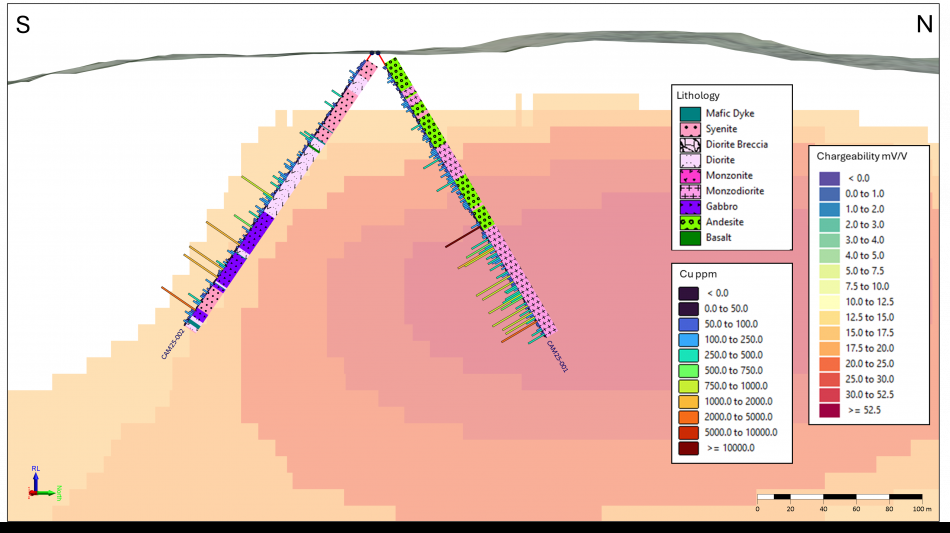Click the 'Lithology' legend title

[698, 95]
